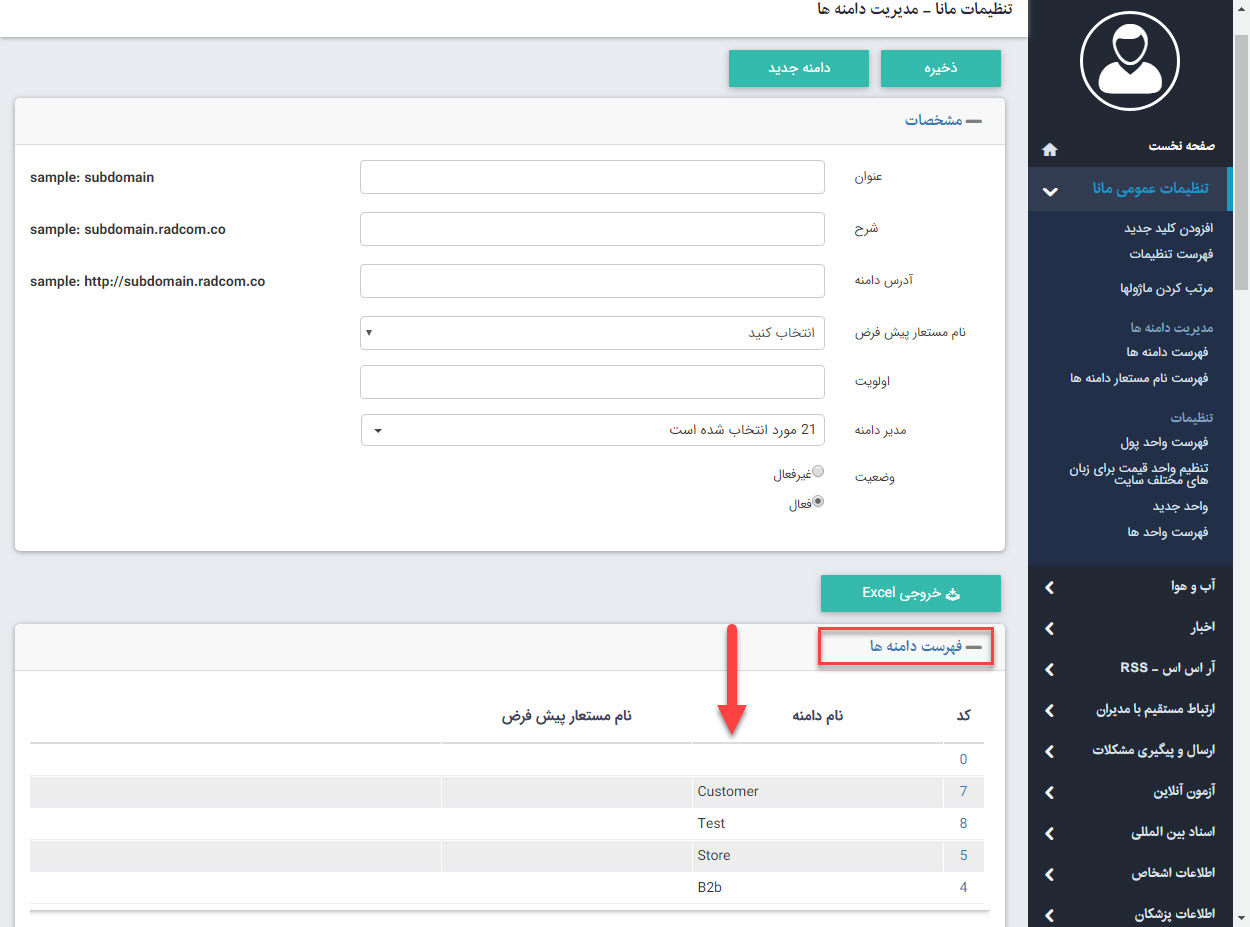Open فهرست دامنه ها in sidebar

[1166, 352]
